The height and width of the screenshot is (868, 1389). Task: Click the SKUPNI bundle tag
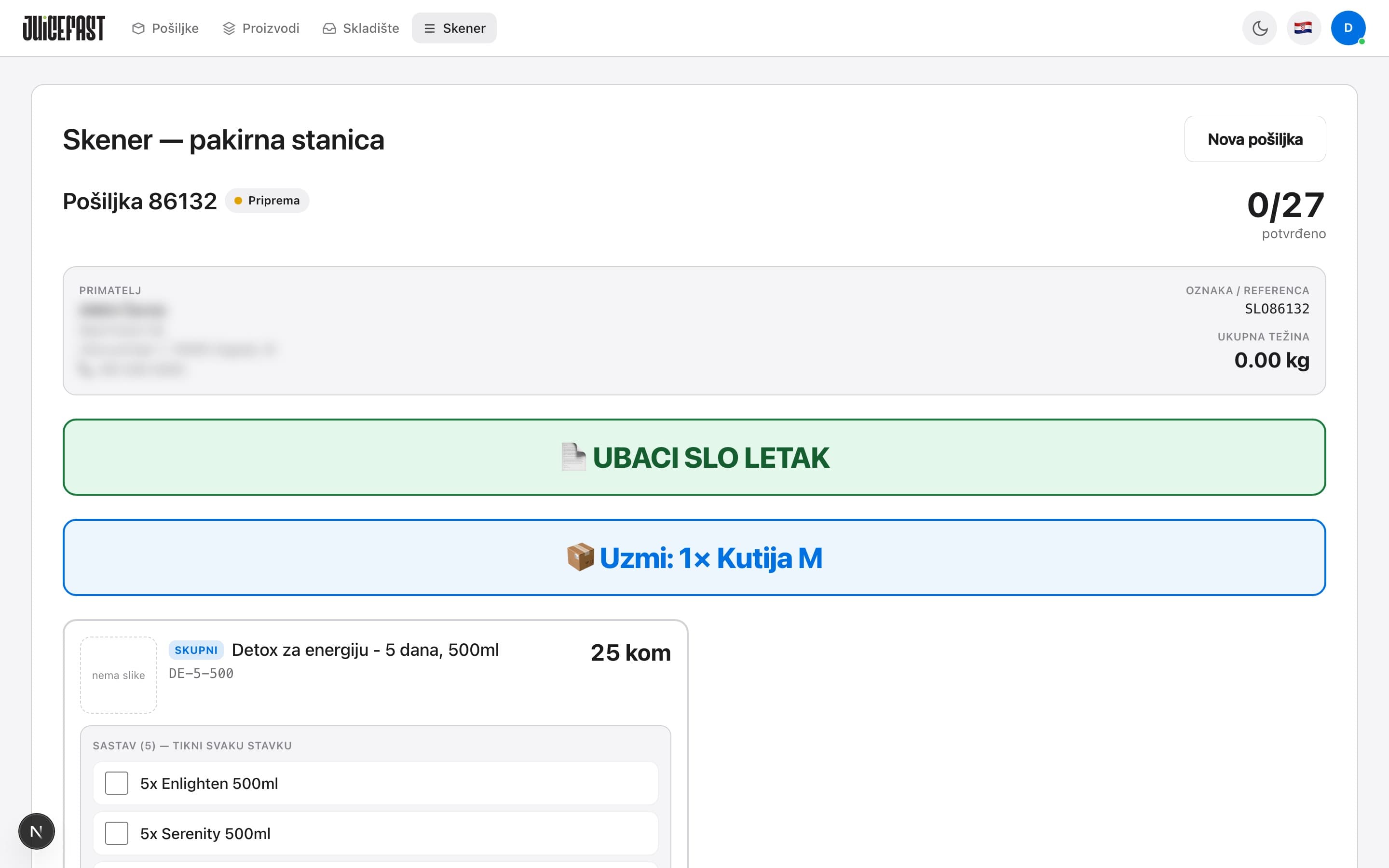point(196,650)
